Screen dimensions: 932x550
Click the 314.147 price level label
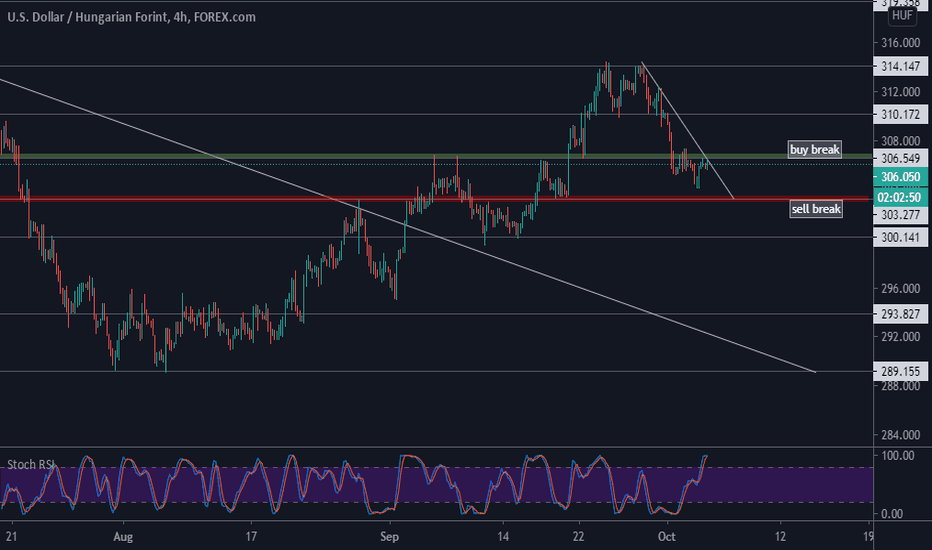900,67
